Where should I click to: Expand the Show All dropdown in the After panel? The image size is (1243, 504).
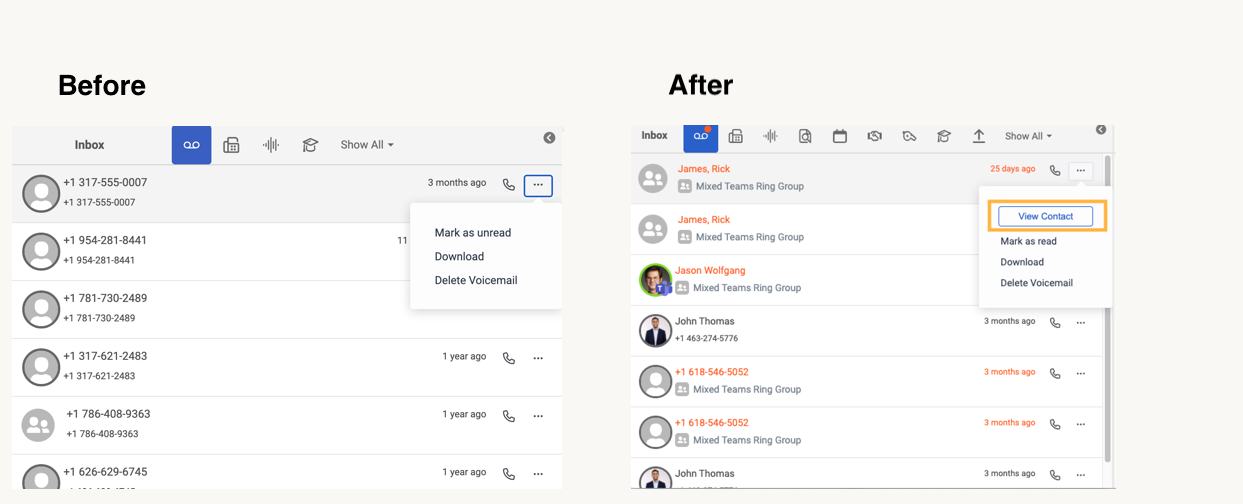[x=1028, y=136]
